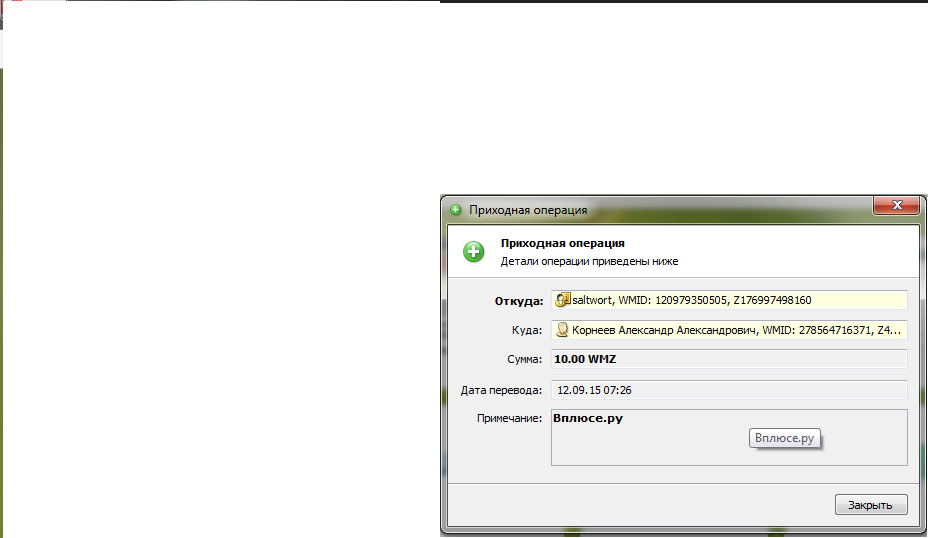
Task: Click the large green plus operation icon
Action: point(473,252)
